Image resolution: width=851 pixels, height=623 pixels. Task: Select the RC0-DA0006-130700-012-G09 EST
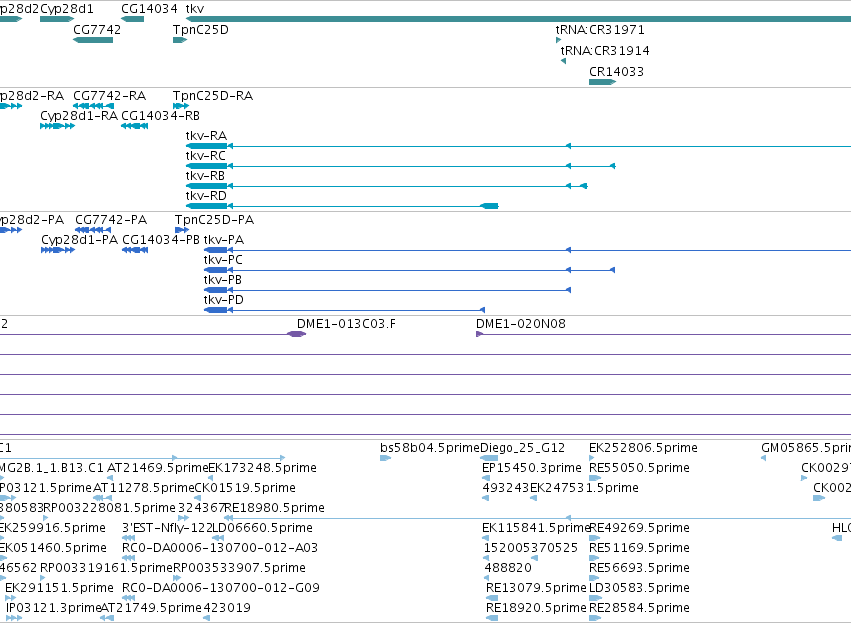(x=129, y=598)
